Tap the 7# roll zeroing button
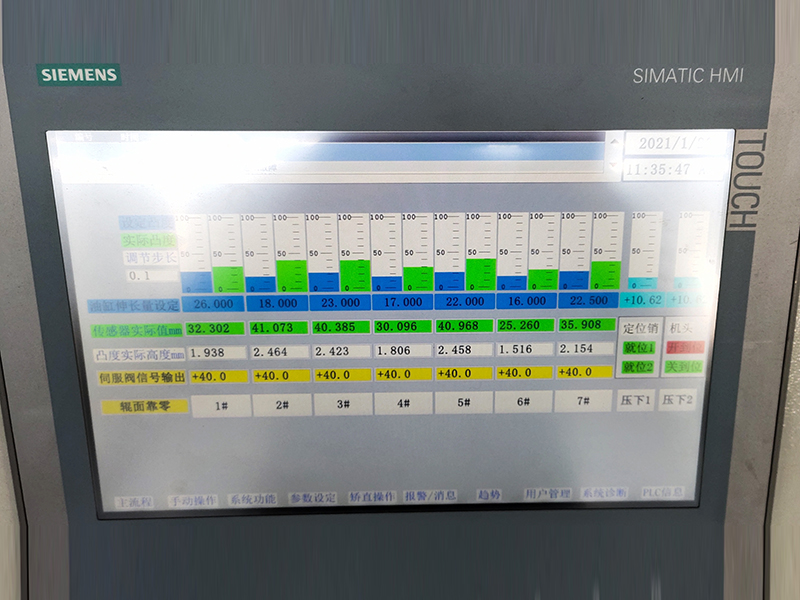The height and width of the screenshot is (600, 800). 582,403
